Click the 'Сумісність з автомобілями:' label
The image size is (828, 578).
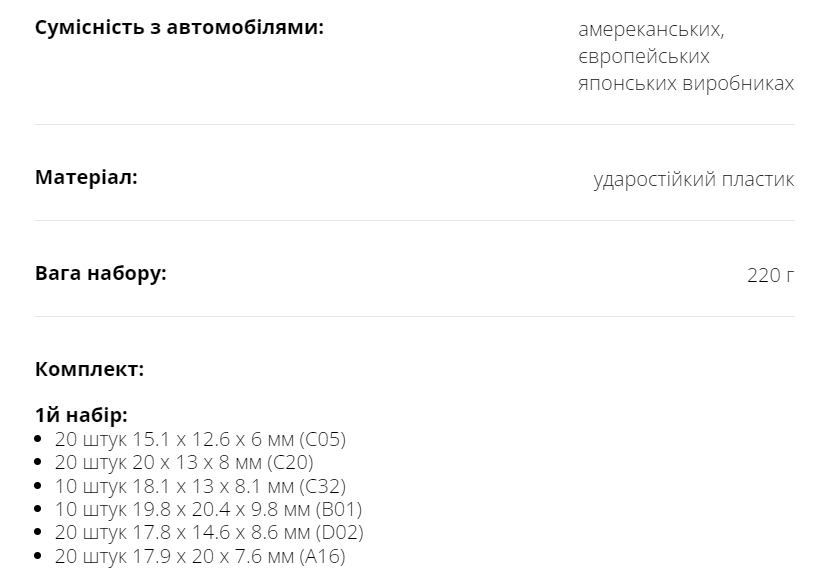tap(179, 27)
